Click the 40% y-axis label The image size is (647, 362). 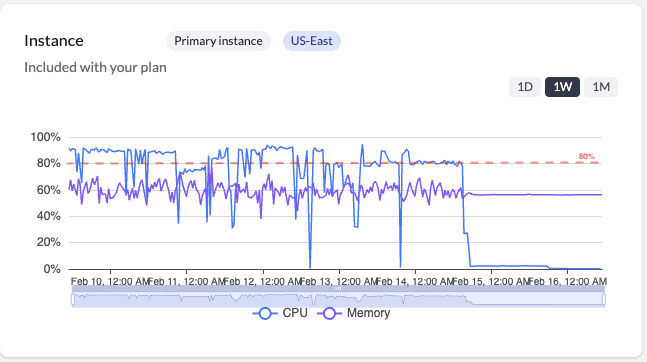coord(49,216)
